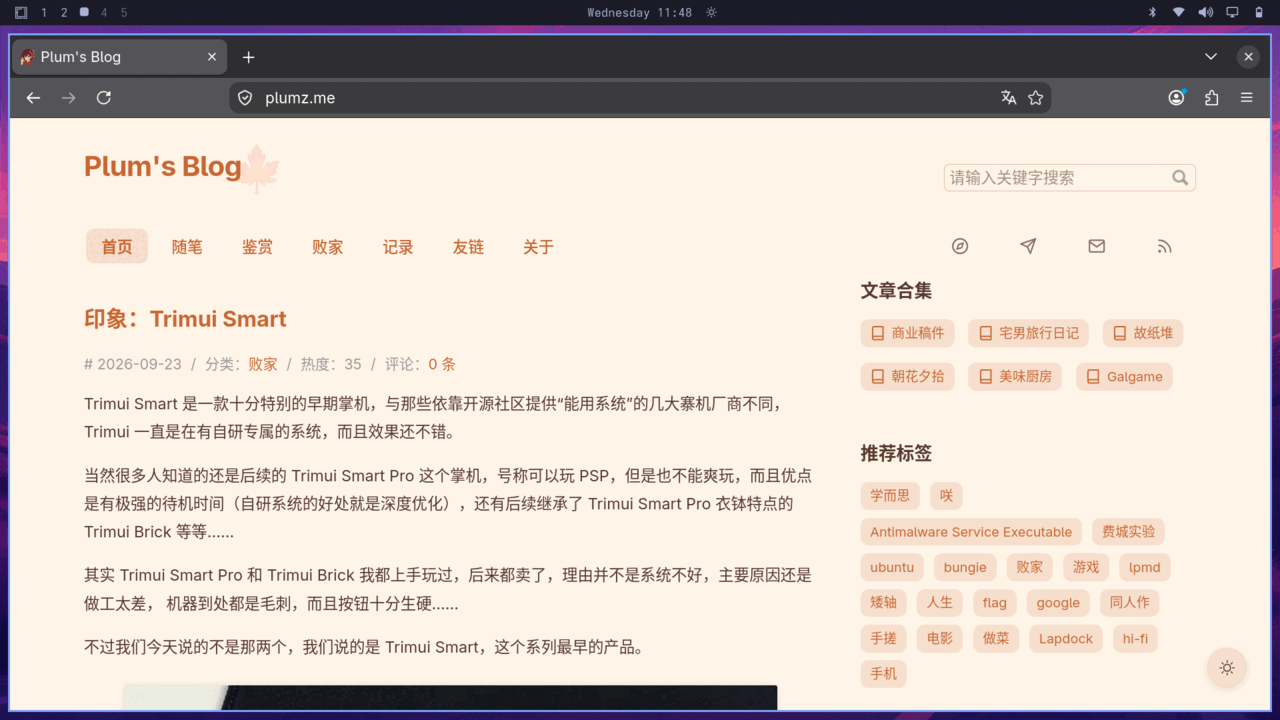
Task: Click the compass explore icon
Action: click(960, 246)
